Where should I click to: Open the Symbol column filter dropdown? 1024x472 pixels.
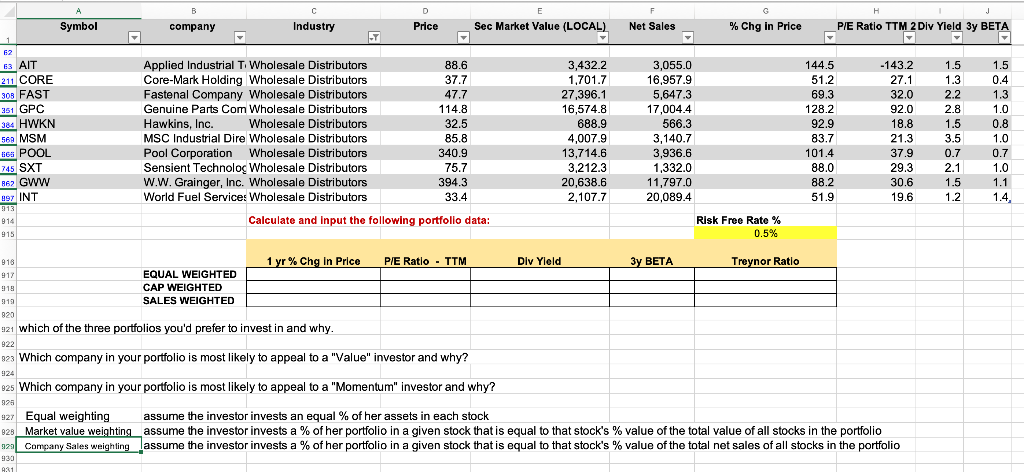pos(134,39)
